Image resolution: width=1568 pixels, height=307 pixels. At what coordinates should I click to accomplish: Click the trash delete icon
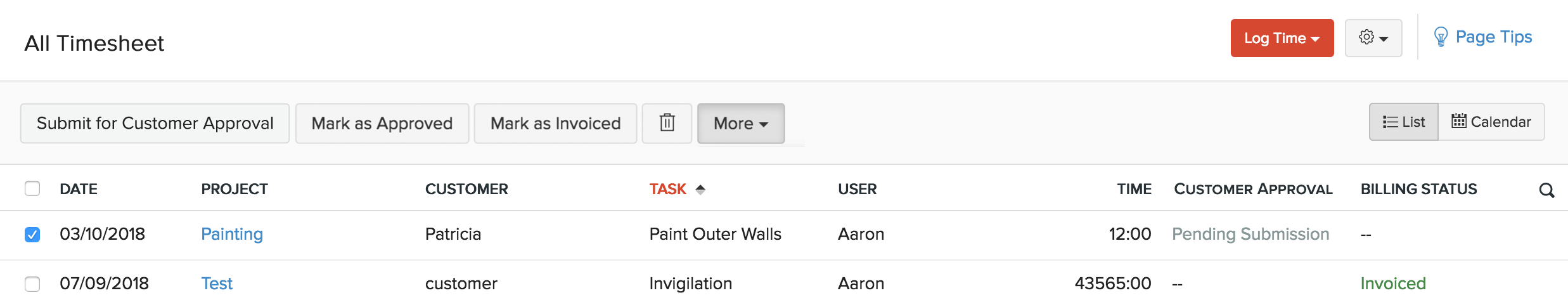pos(667,123)
